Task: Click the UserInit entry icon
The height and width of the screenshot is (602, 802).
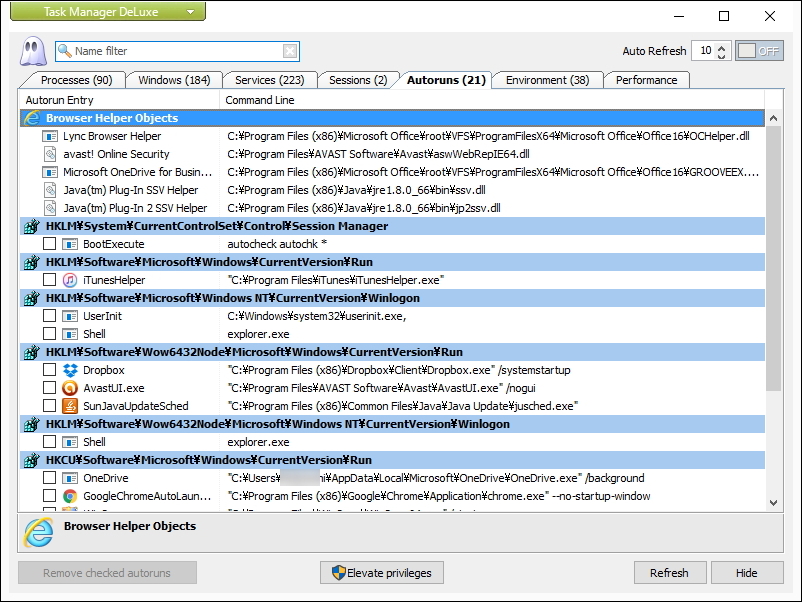Action: (70, 316)
